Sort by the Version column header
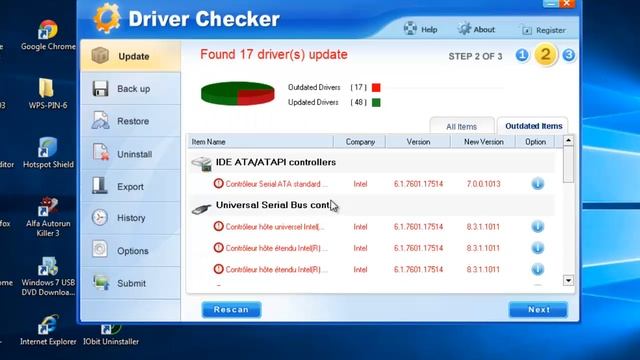 418,142
